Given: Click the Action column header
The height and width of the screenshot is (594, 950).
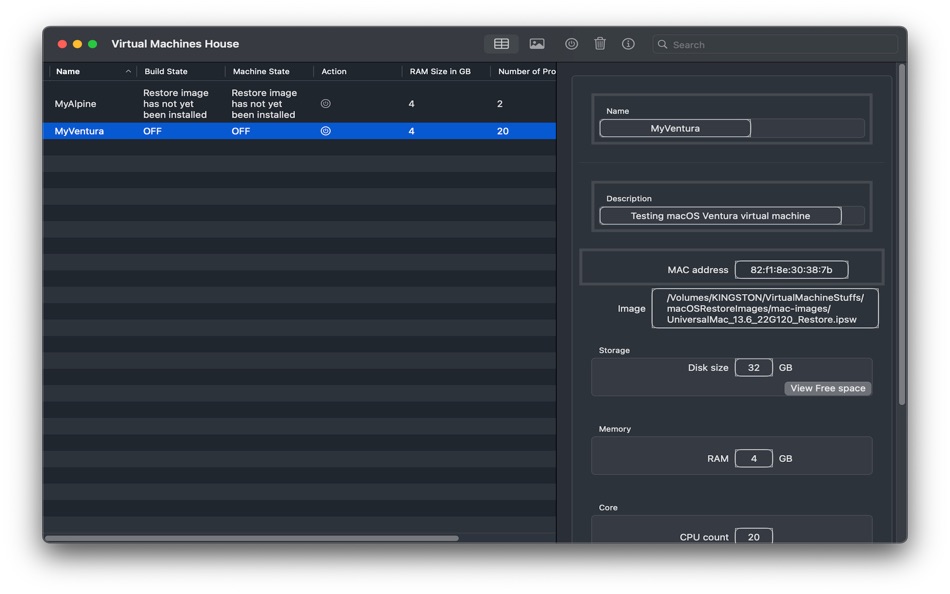Looking at the screenshot, I should (333, 72).
